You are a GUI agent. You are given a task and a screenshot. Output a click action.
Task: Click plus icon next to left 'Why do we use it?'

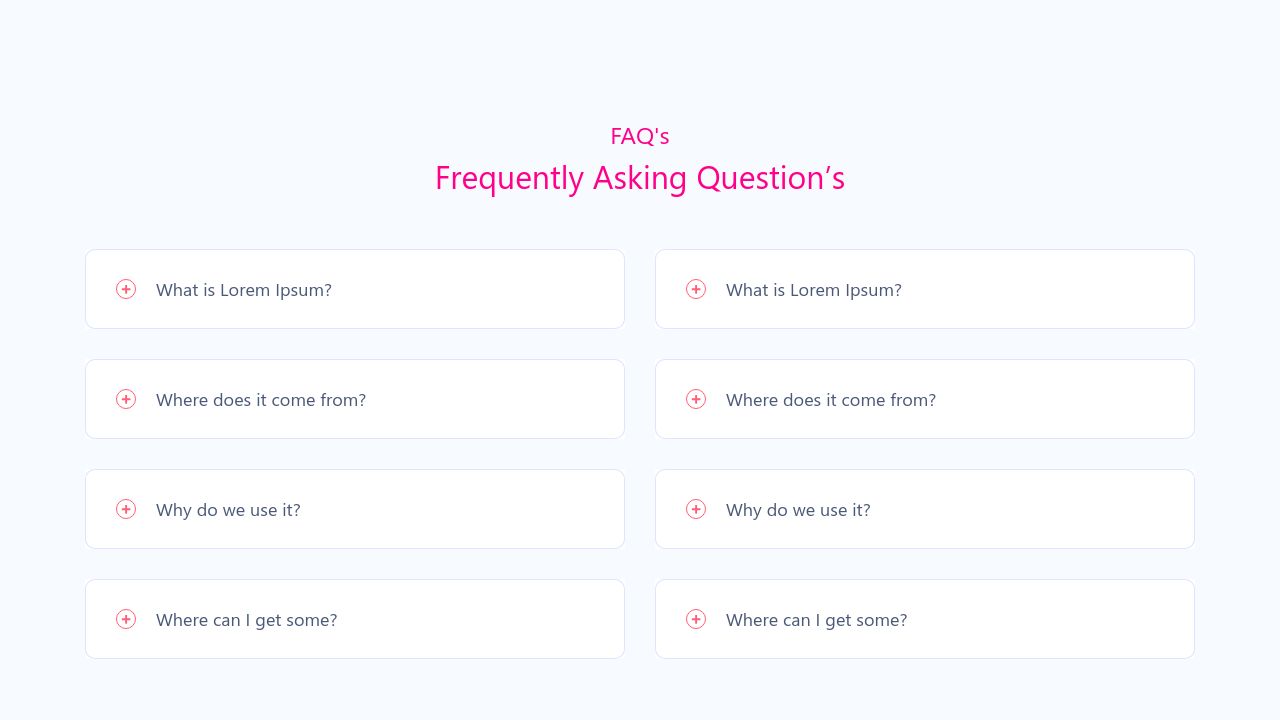(126, 509)
